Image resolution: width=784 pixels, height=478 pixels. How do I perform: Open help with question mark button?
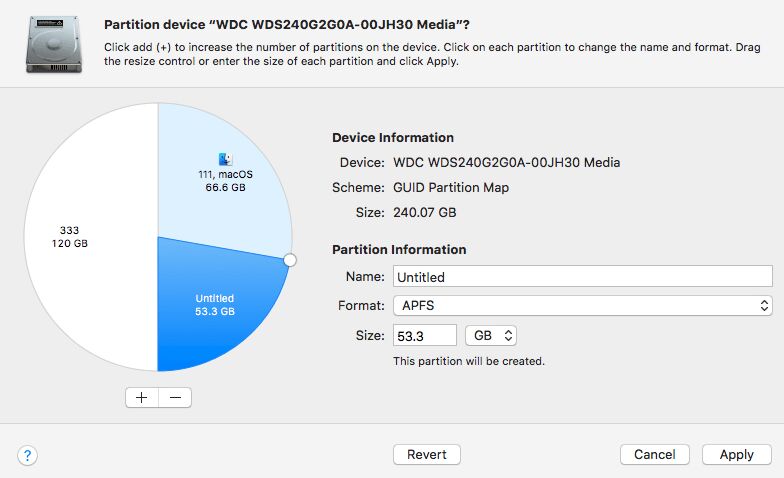tap(27, 455)
